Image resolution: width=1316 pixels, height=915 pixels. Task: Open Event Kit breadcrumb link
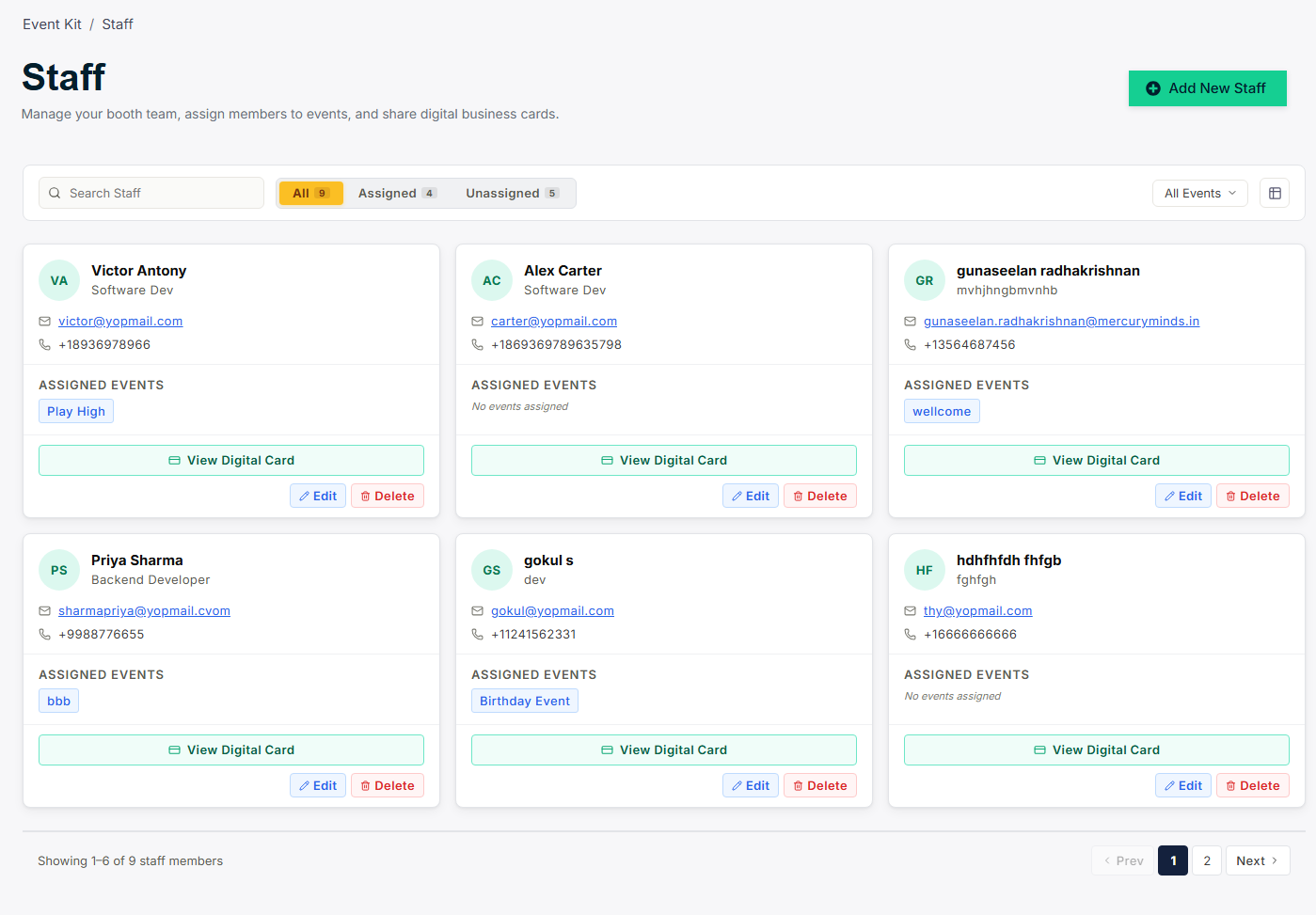52,24
